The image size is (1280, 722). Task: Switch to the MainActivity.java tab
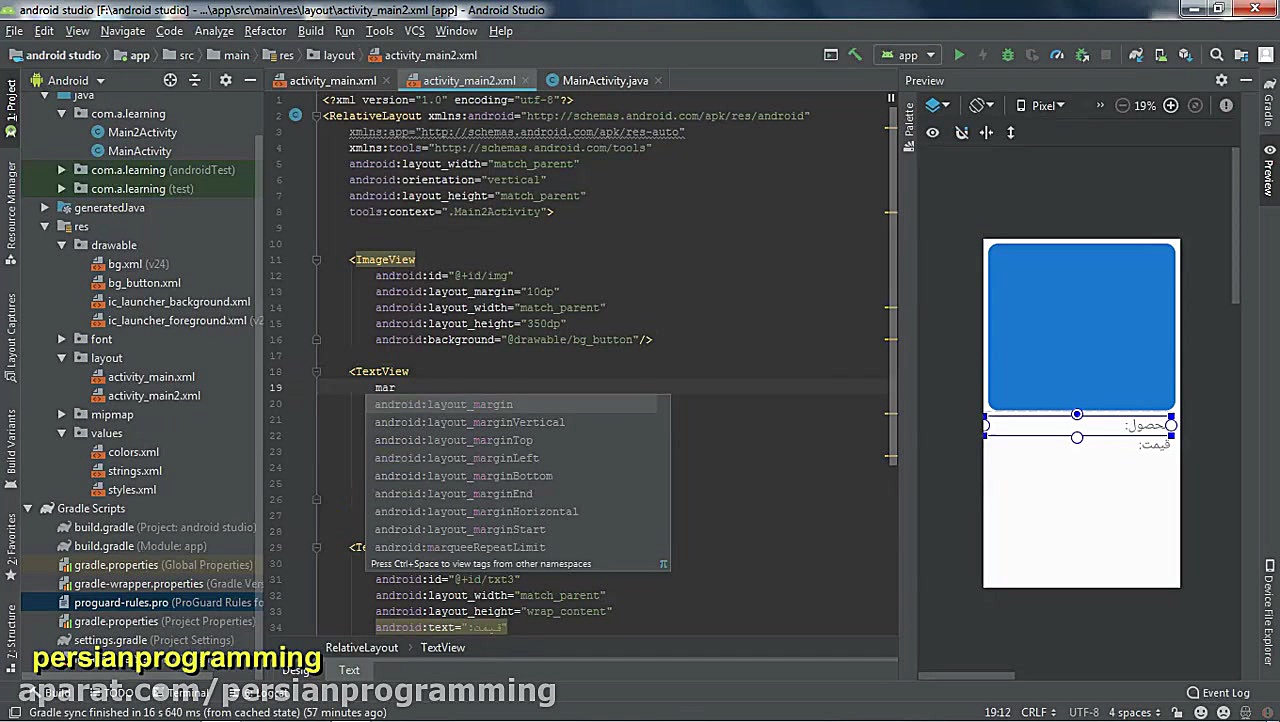click(604, 80)
